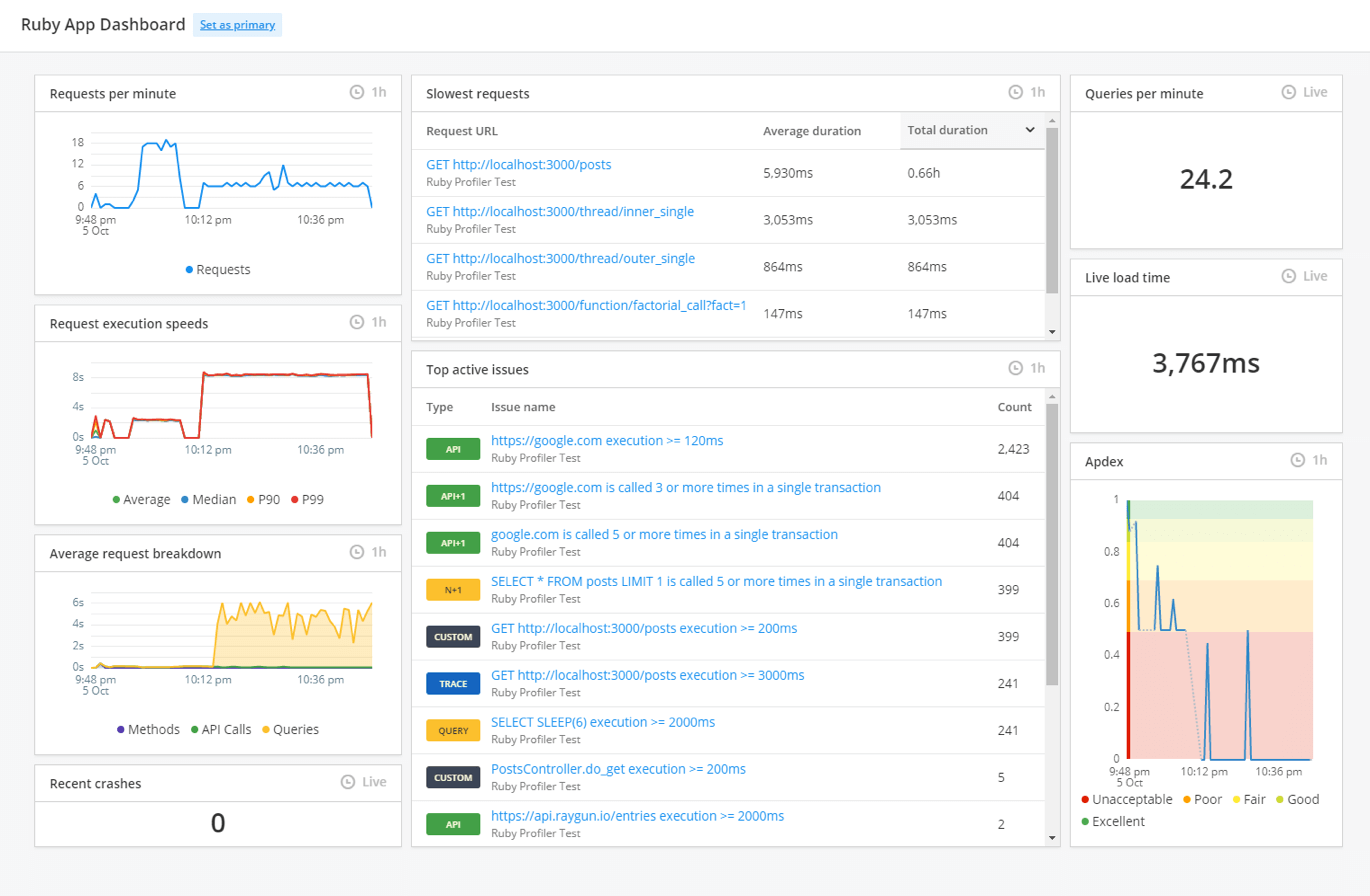This screenshot has width=1370, height=896.
Task: Click clock icon on Average request breakdown tile
Action: (357, 553)
